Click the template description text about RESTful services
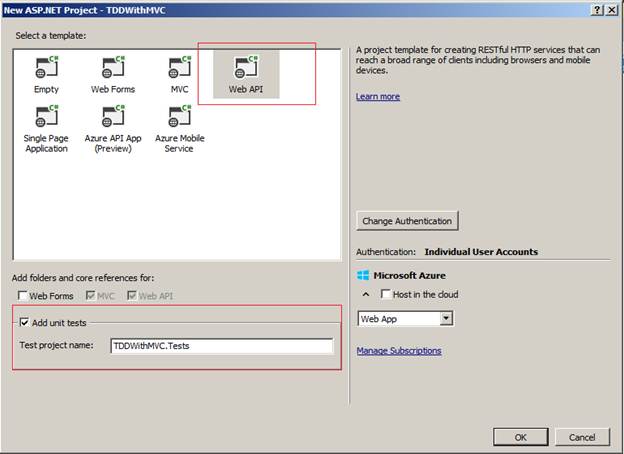The width and height of the screenshot is (624, 454). click(x=478, y=60)
